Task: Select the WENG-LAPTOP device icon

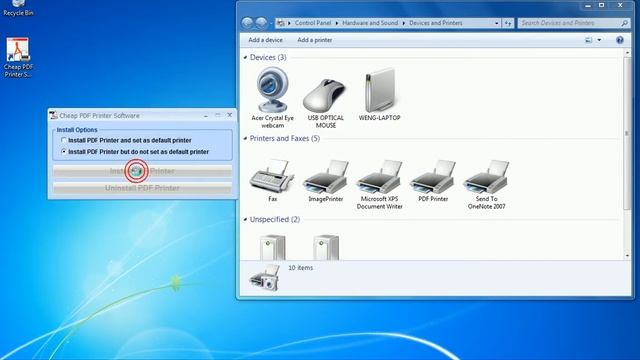Action: pos(379,95)
